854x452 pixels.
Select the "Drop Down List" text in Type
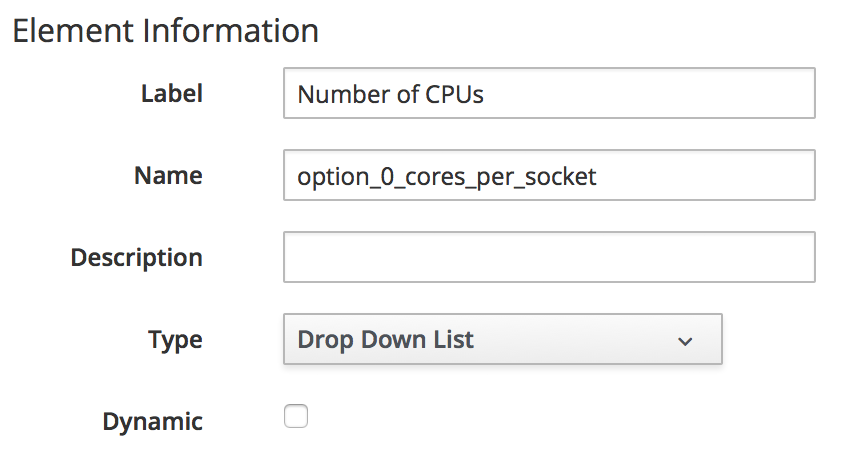(386, 340)
